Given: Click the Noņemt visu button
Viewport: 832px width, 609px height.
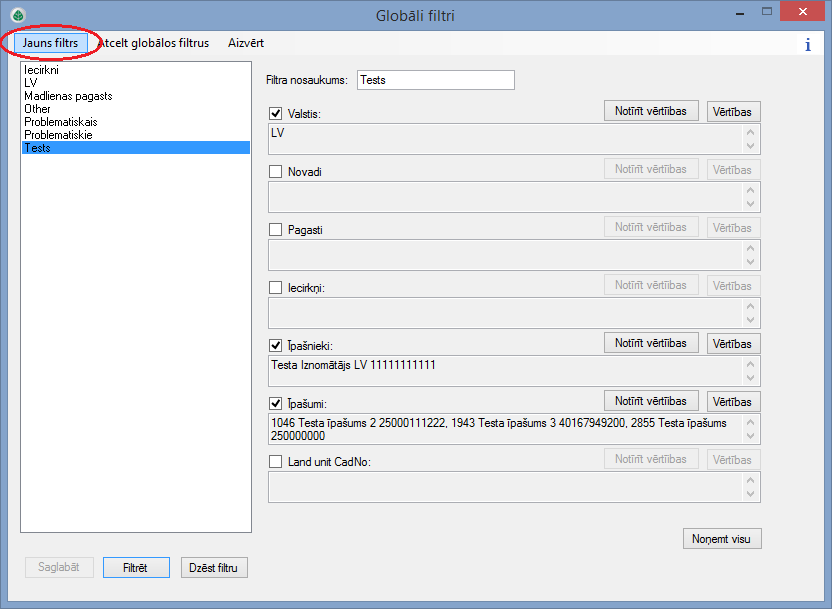Looking at the screenshot, I should 721,539.
